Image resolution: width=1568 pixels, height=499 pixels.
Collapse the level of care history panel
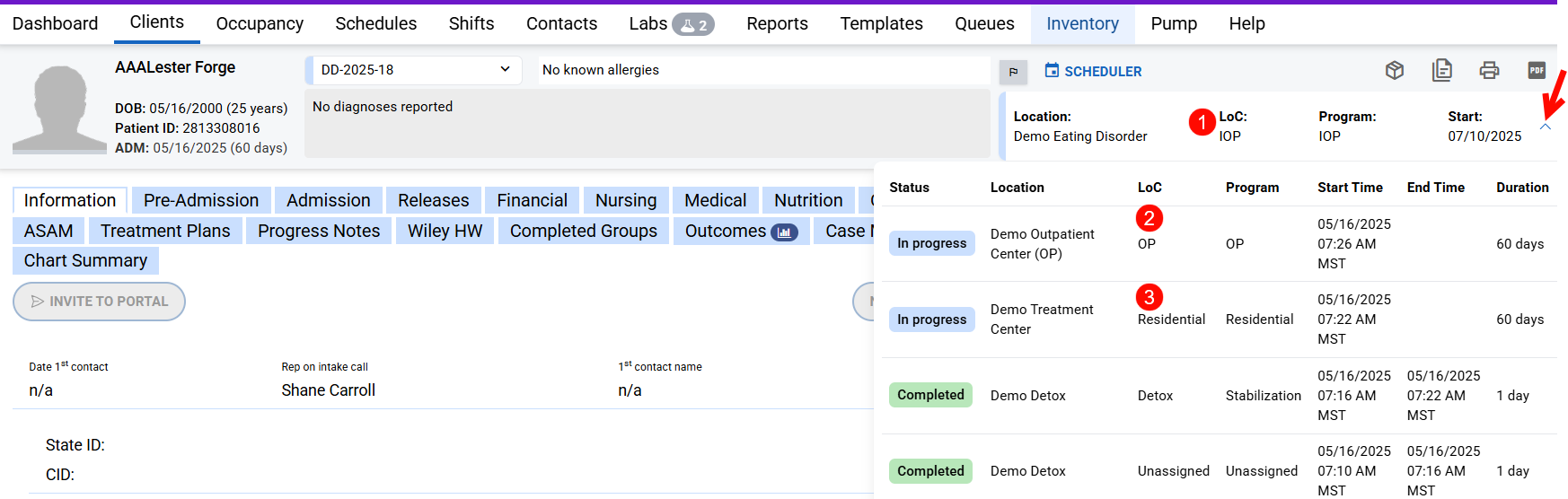1545,127
